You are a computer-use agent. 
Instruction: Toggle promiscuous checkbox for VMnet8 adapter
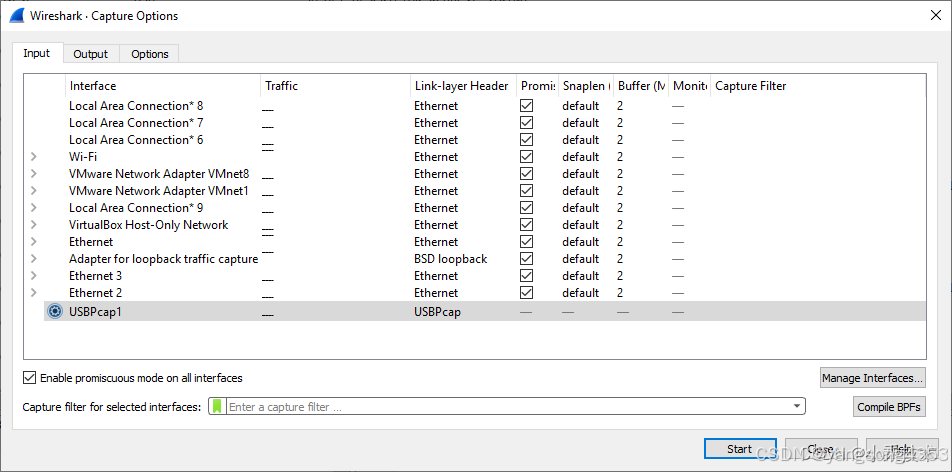527,174
